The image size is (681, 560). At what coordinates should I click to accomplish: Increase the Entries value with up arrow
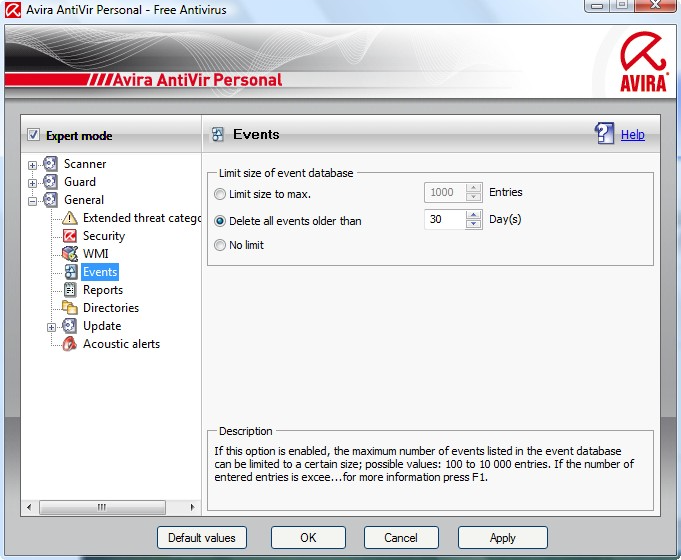coord(473,188)
